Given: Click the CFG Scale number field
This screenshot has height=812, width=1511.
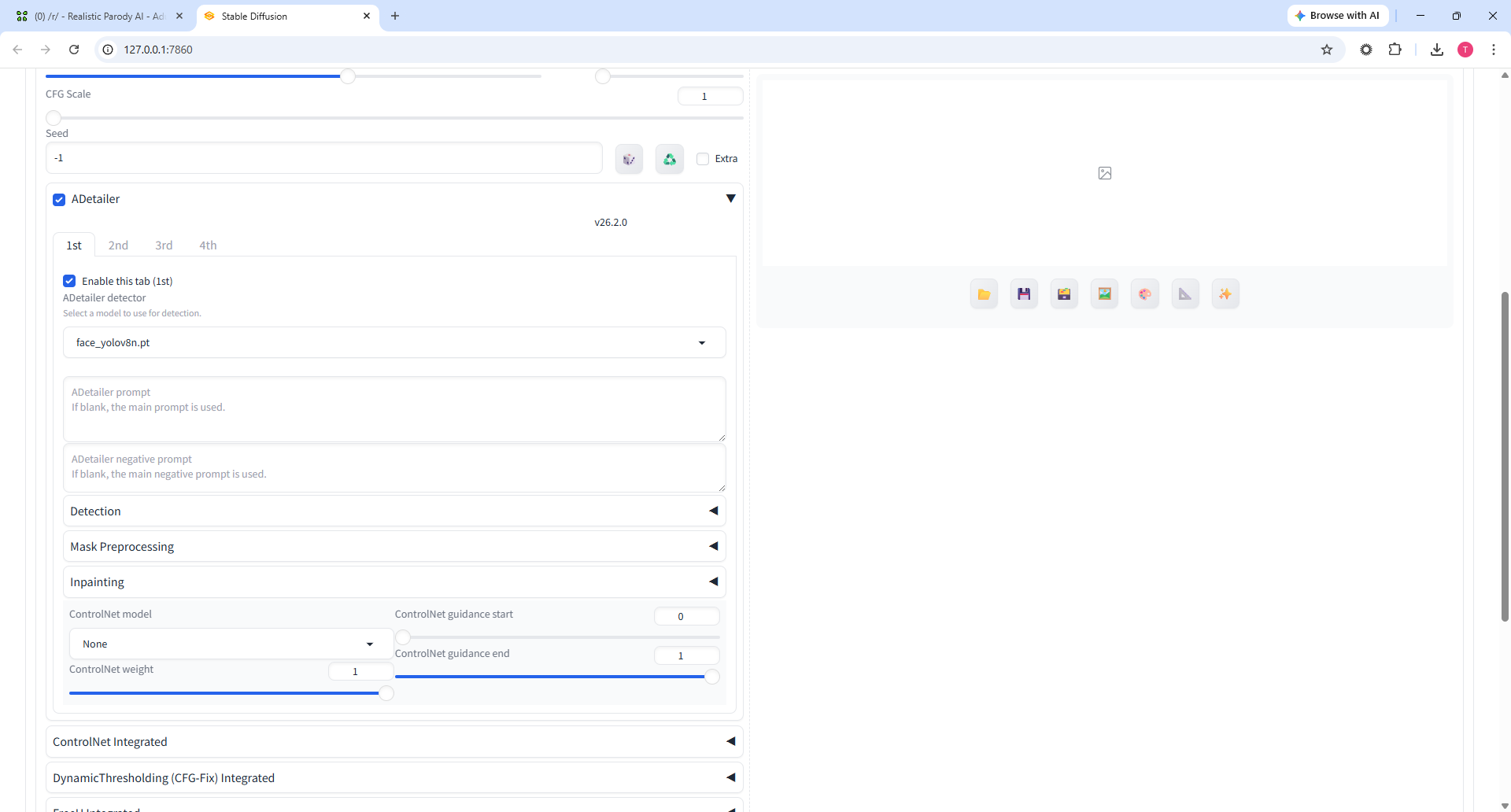Looking at the screenshot, I should click(711, 97).
